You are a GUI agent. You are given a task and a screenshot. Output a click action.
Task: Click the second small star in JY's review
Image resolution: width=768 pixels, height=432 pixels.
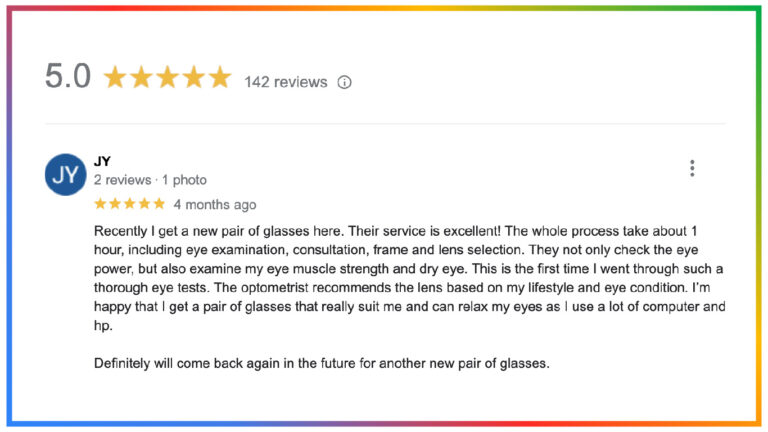(115, 204)
